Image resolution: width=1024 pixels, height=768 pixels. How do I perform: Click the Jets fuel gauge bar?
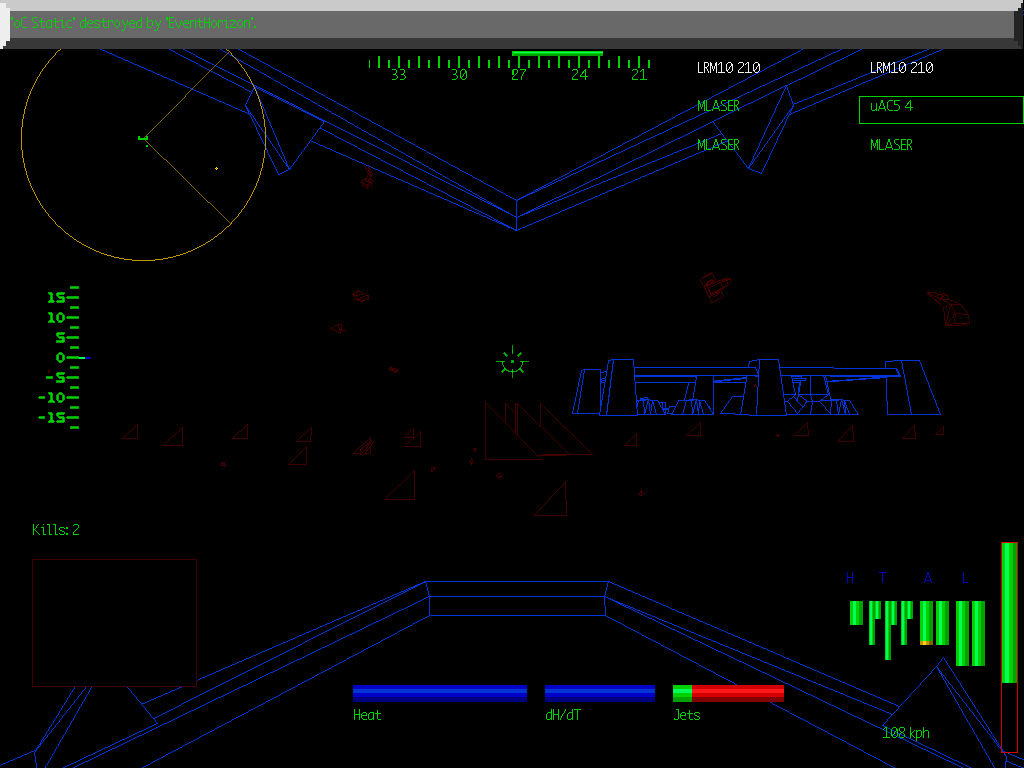click(728, 693)
